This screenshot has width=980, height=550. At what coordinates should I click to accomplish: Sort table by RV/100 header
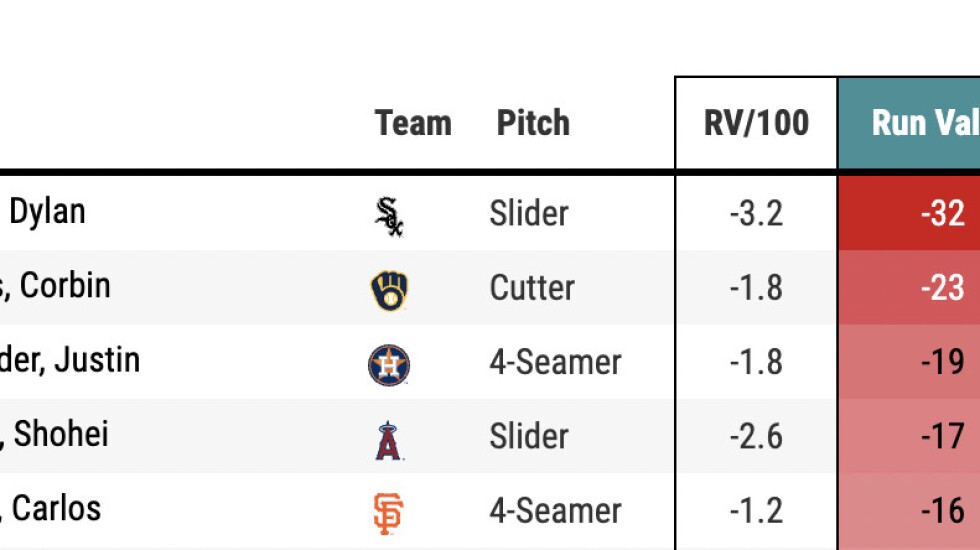point(756,123)
